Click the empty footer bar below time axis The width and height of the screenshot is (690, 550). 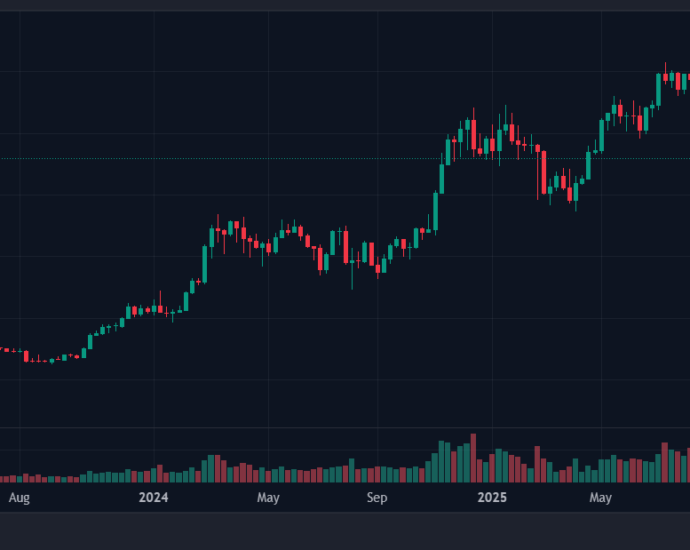click(x=345, y=530)
